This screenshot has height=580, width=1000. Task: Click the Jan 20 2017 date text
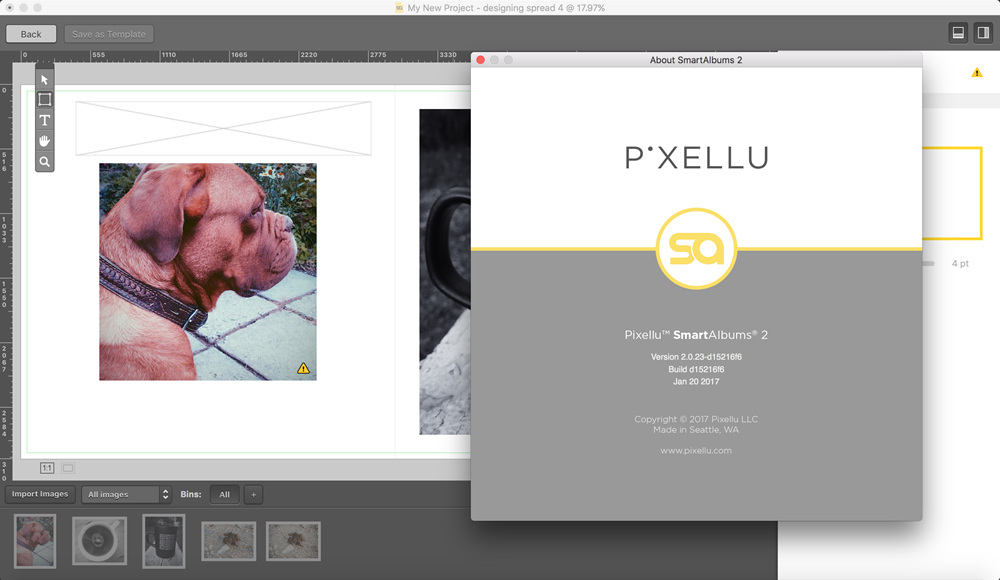(x=696, y=382)
